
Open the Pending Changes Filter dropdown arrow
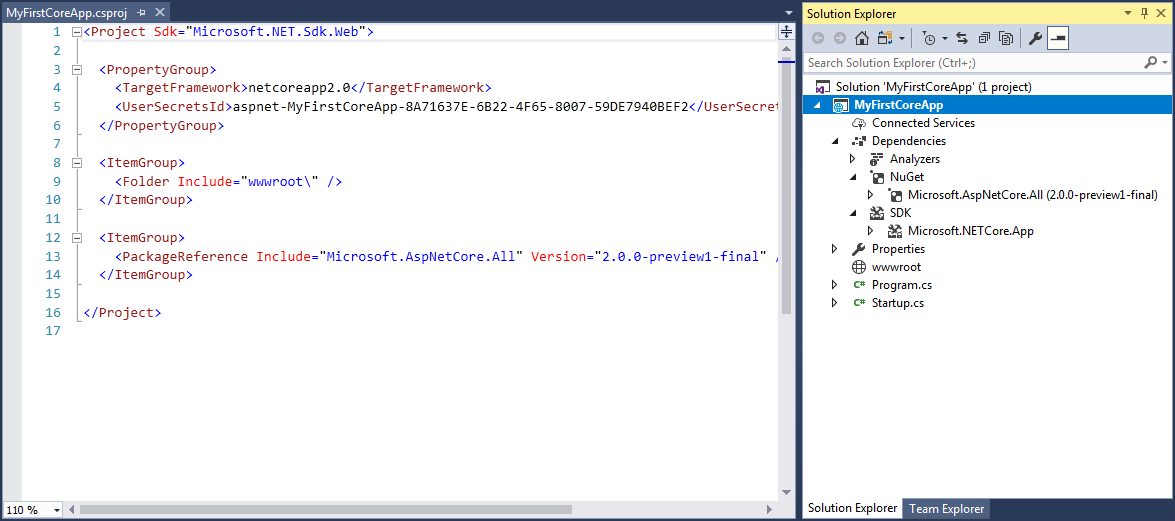point(944,38)
